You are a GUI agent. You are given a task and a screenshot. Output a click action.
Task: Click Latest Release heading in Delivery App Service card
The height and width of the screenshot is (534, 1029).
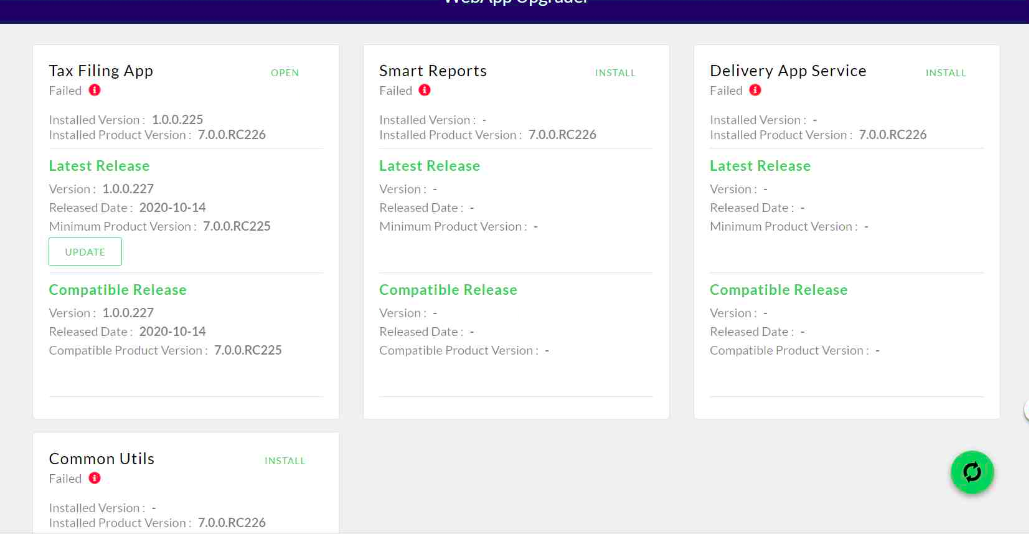[760, 166]
